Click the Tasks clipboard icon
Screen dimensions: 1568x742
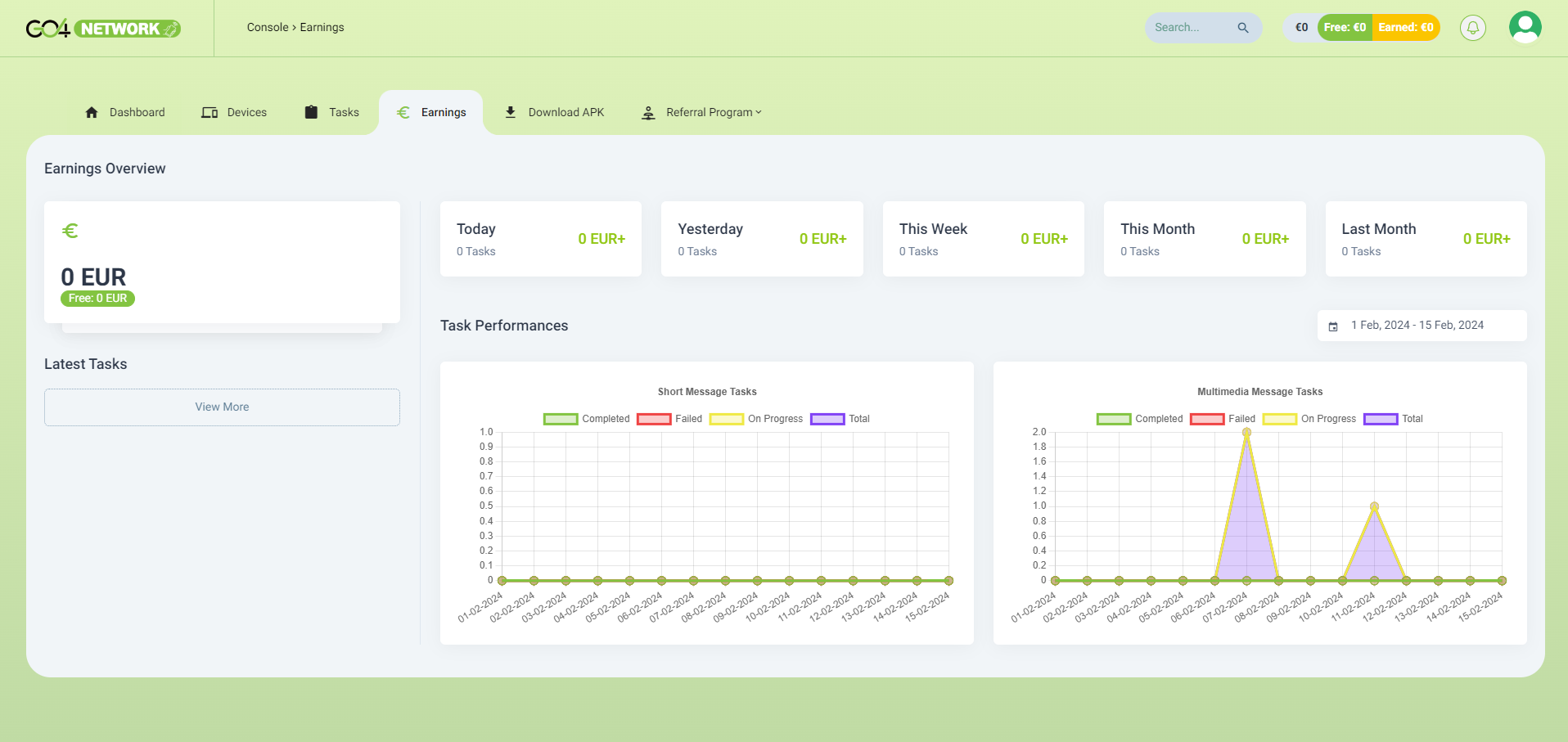pos(311,112)
